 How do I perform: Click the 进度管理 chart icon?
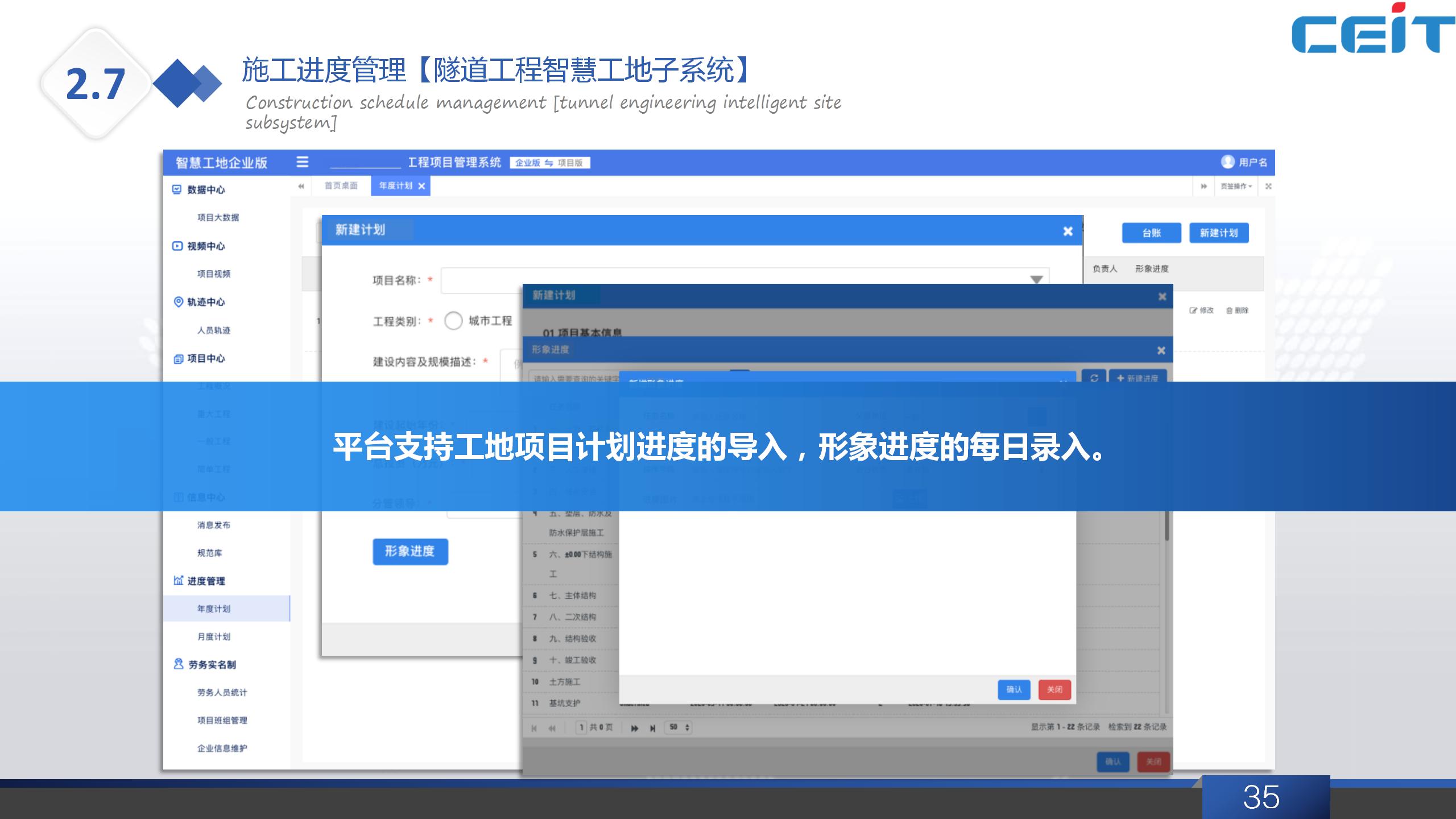178,581
